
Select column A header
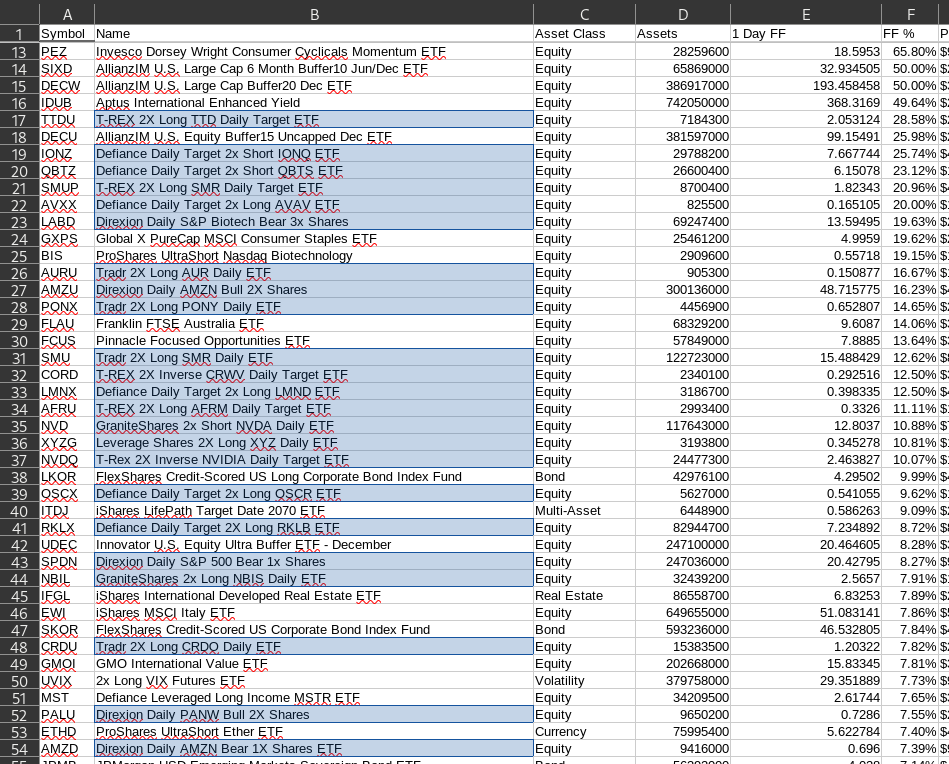[67, 15]
